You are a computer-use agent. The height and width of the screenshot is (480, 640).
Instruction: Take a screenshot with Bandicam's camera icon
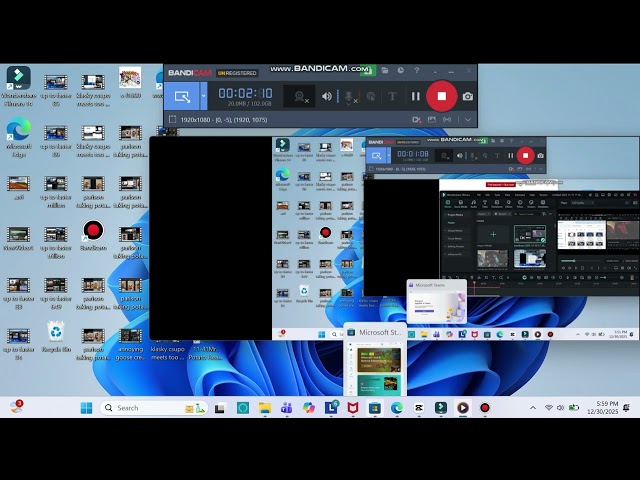point(468,96)
